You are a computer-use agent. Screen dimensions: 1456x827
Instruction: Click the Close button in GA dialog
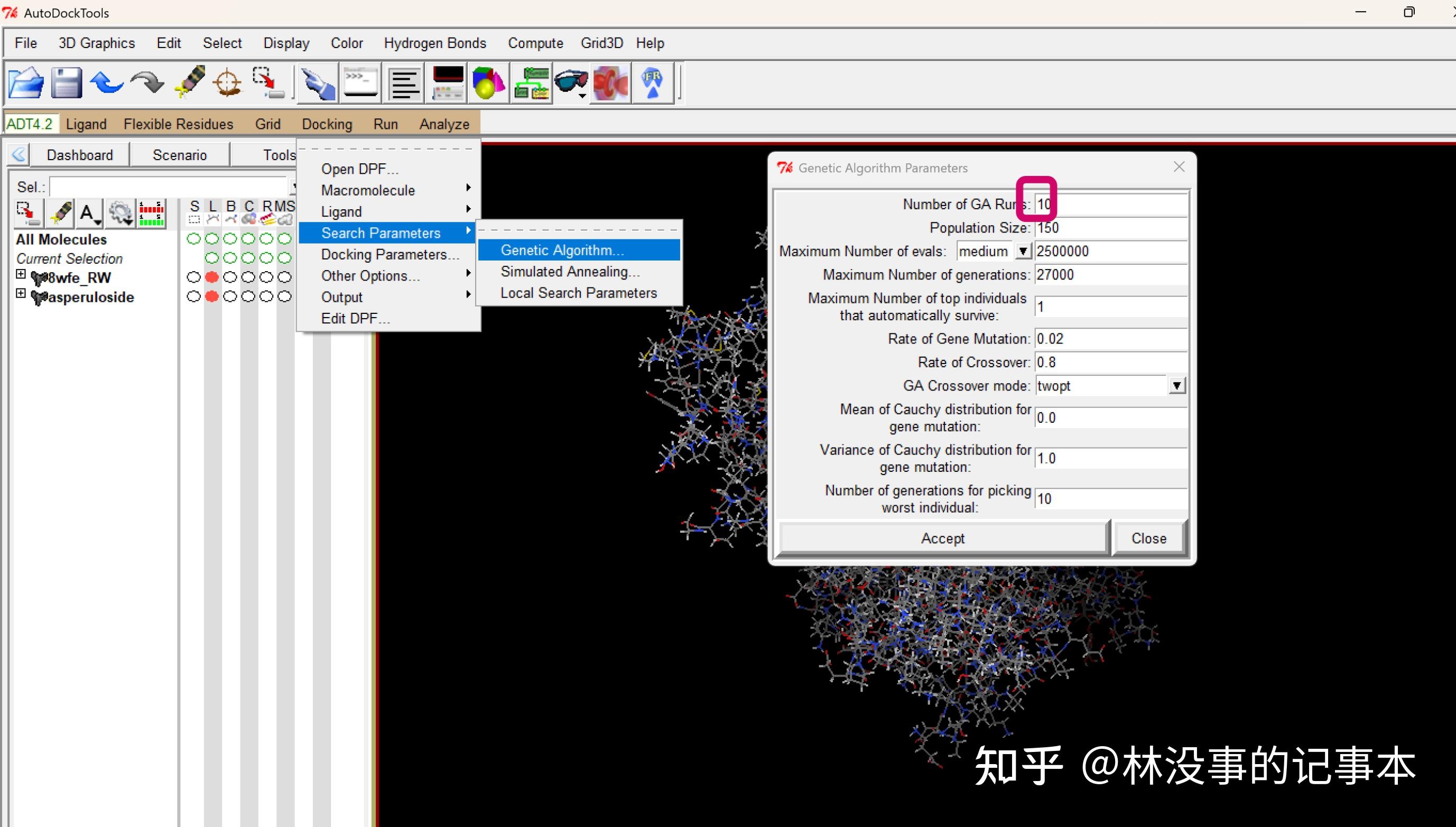click(1148, 538)
